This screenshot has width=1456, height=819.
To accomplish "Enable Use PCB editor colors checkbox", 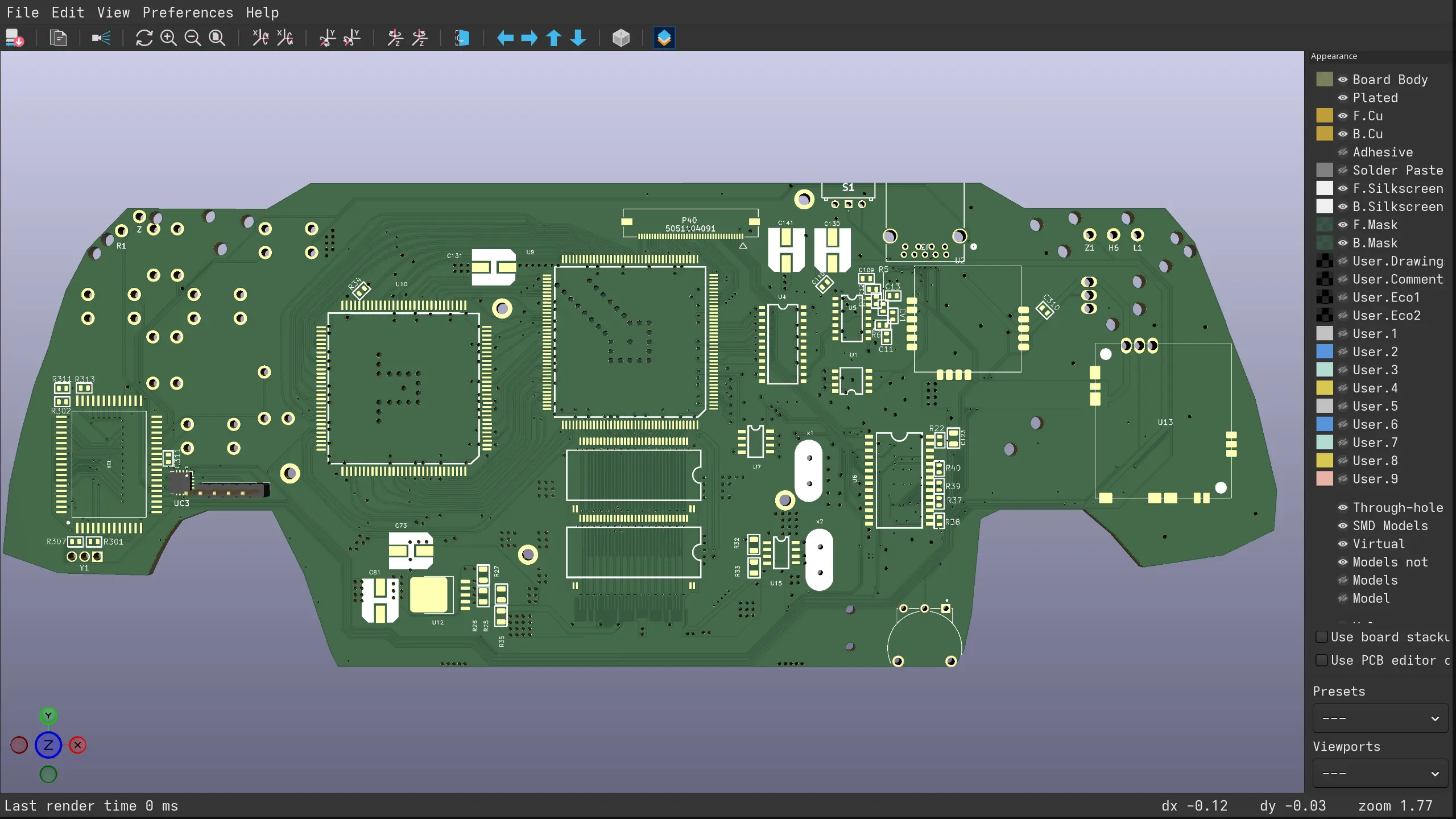I will (1322, 660).
